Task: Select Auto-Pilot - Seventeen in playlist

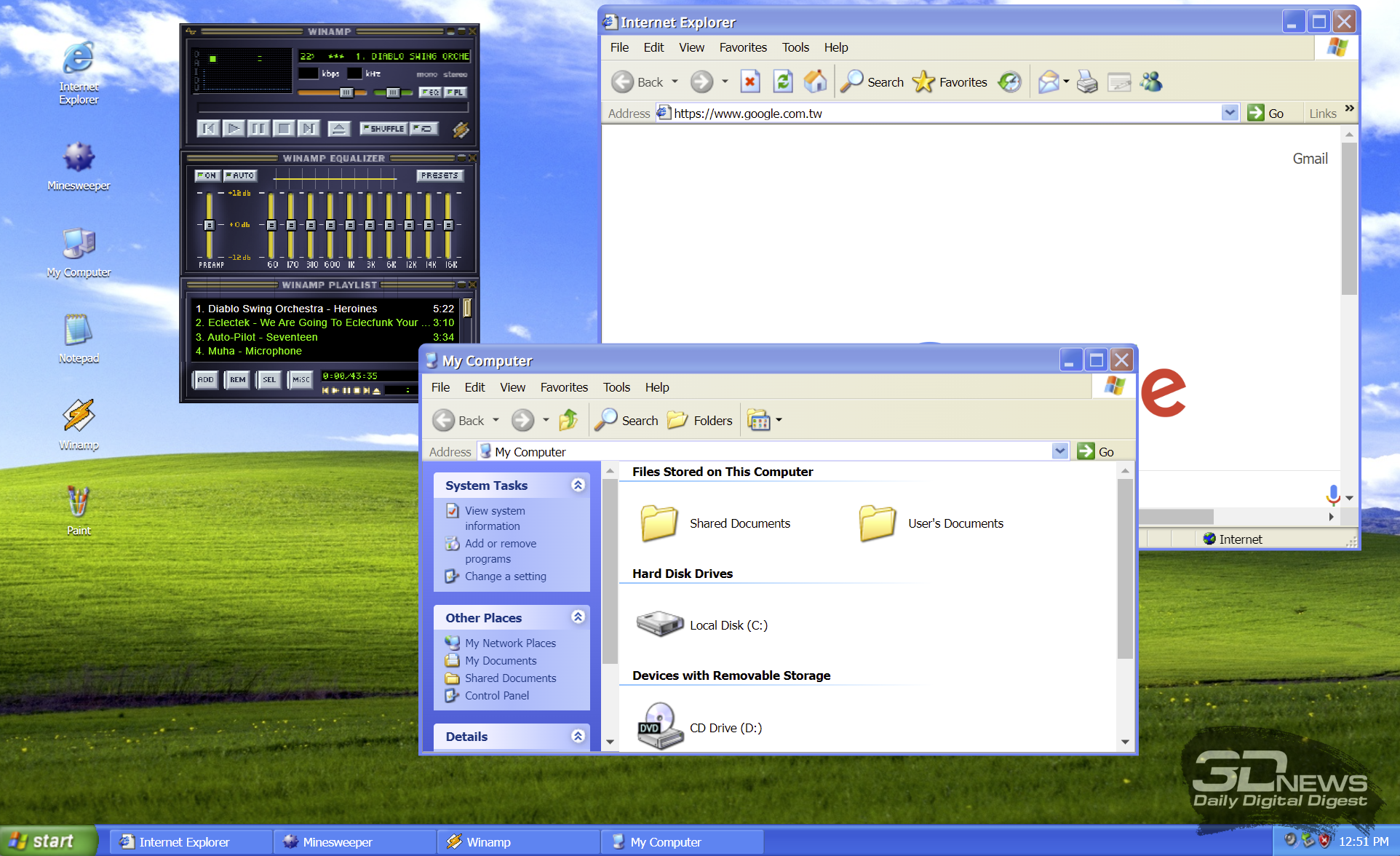Action: click(325, 337)
